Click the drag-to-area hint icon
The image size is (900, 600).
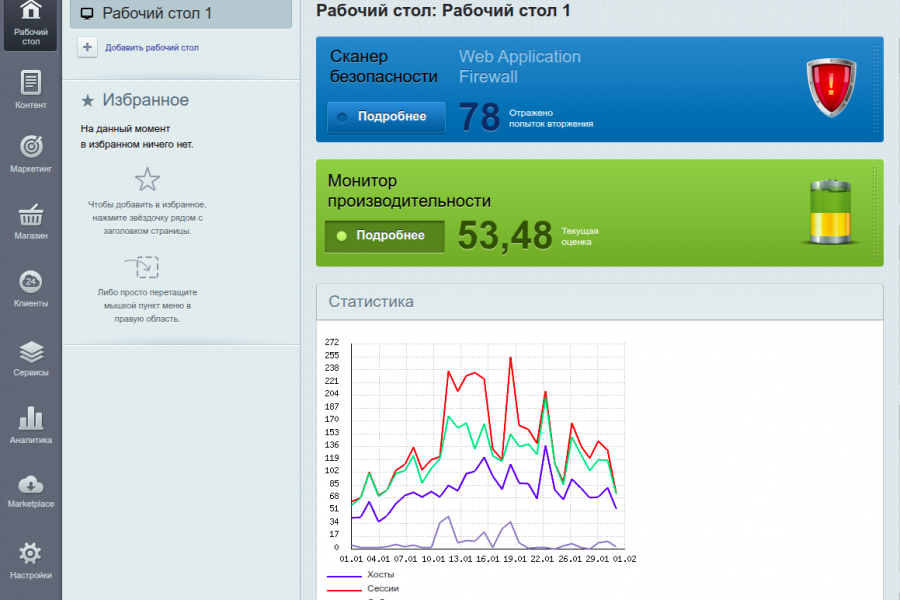142,267
